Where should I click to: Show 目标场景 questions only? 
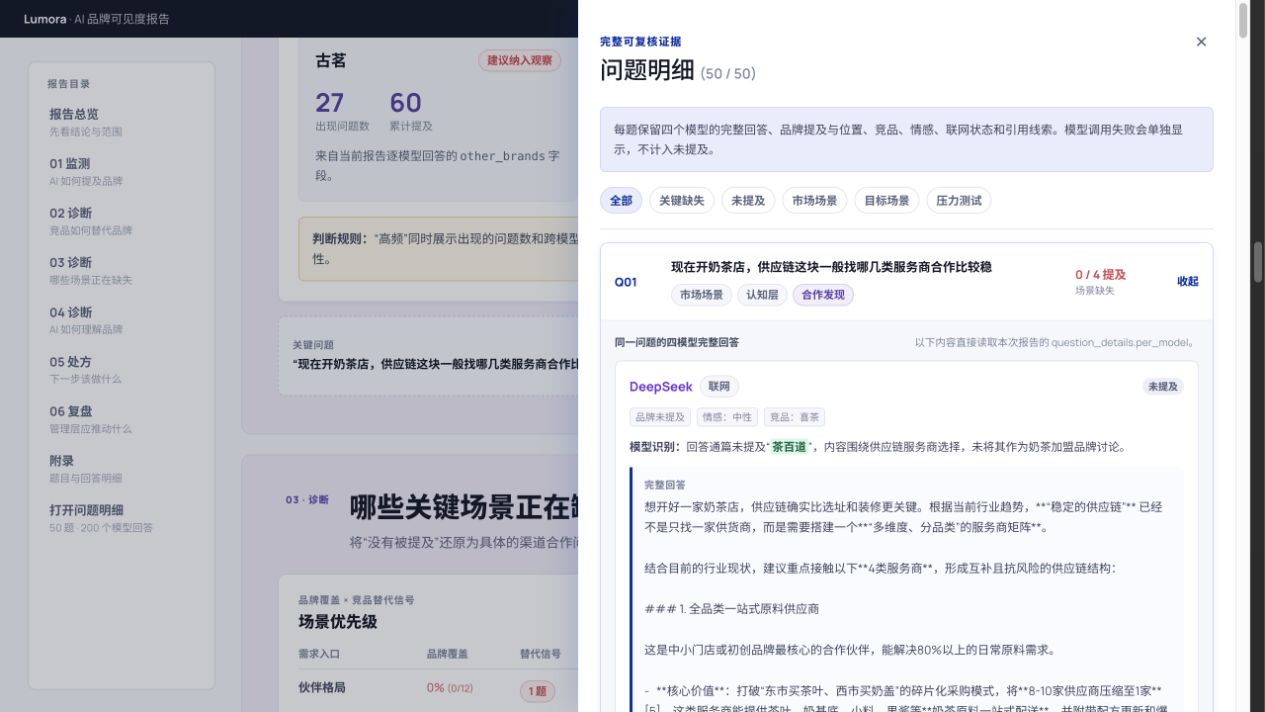coord(887,200)
